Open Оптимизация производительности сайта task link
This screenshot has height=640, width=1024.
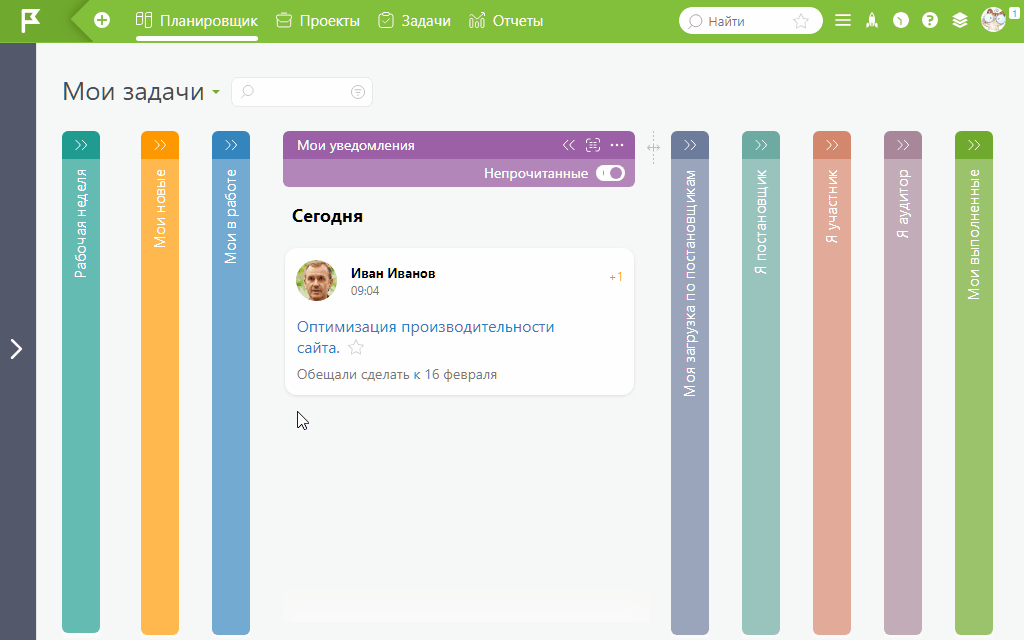tap(425, 337)
